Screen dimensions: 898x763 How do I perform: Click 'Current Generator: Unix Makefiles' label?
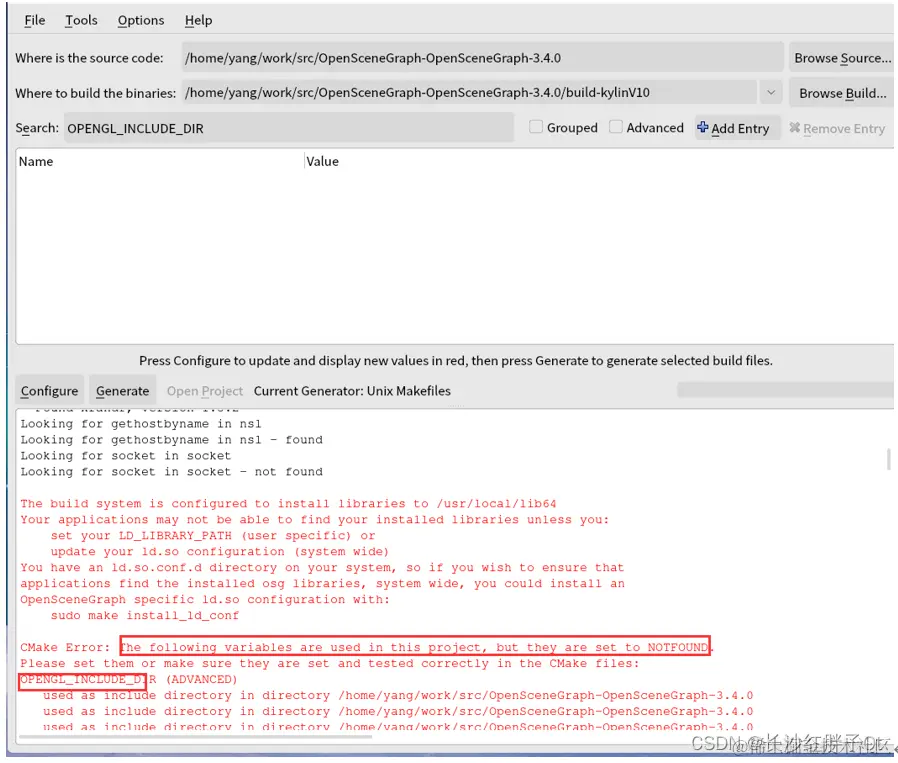(352, 391)
